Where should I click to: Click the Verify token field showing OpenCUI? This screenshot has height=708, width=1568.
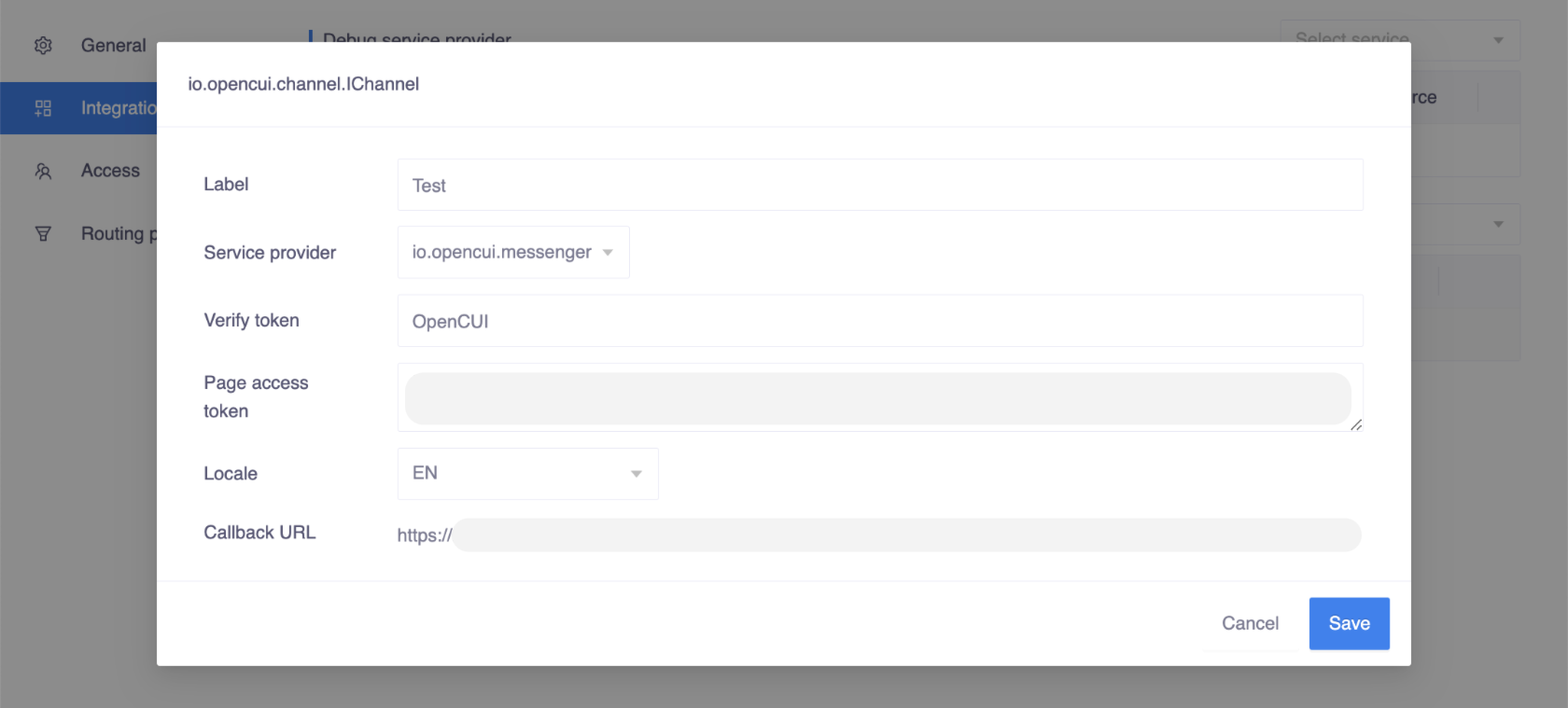pos(878,320)
